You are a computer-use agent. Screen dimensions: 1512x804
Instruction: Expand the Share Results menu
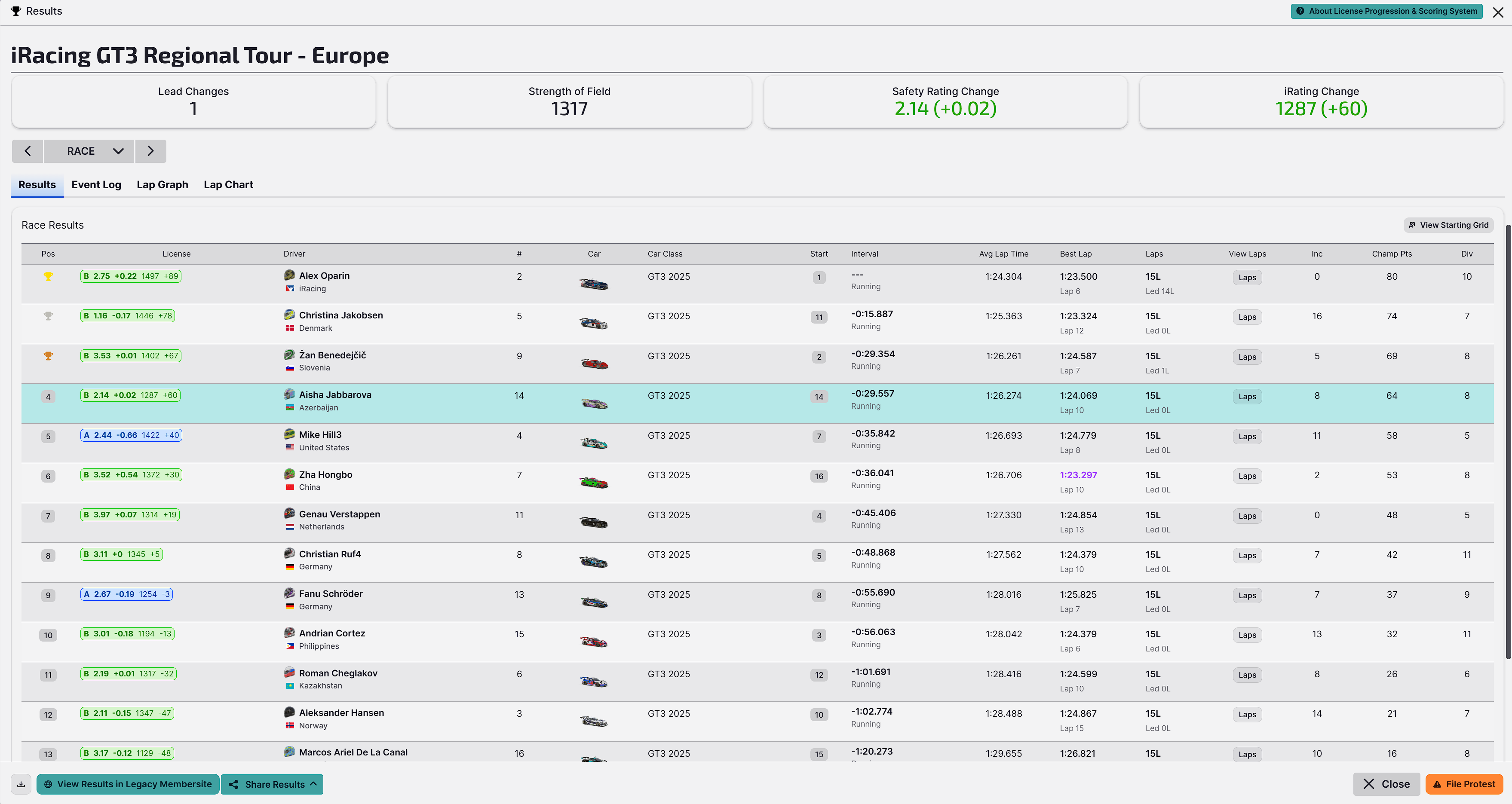(272, 784)
